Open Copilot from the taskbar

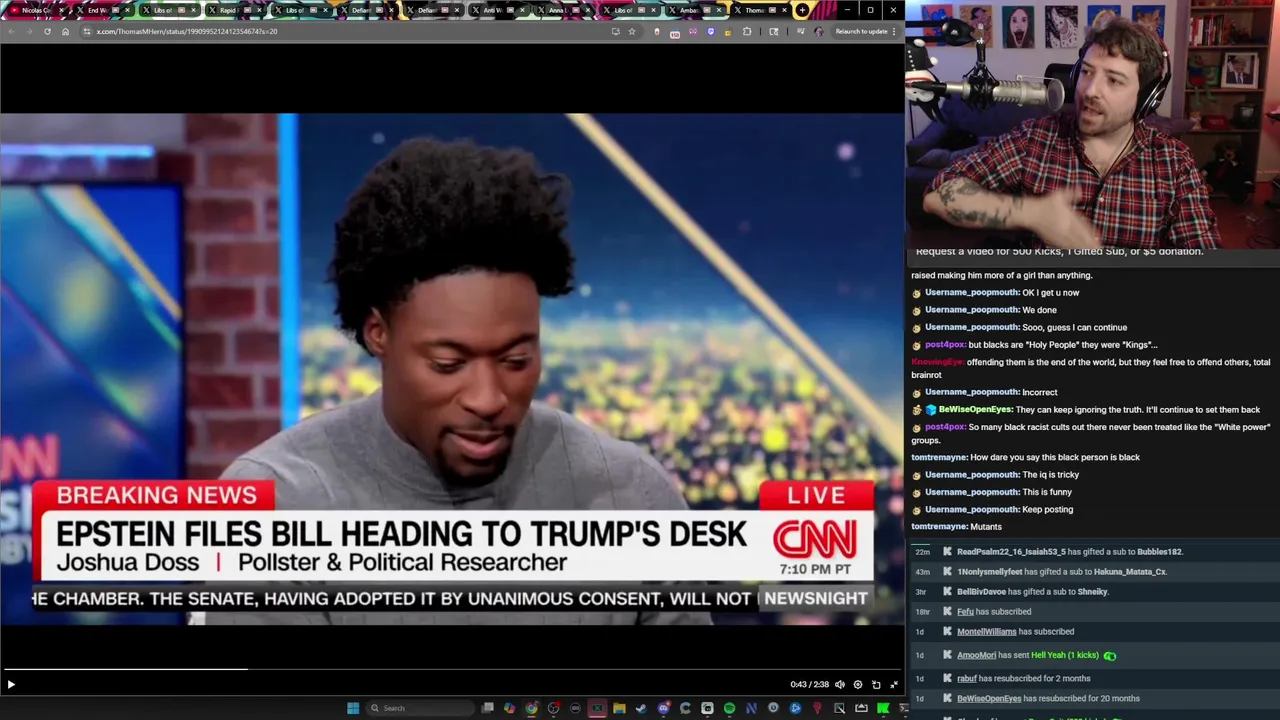pyautogui.click(x=509, y=708)
